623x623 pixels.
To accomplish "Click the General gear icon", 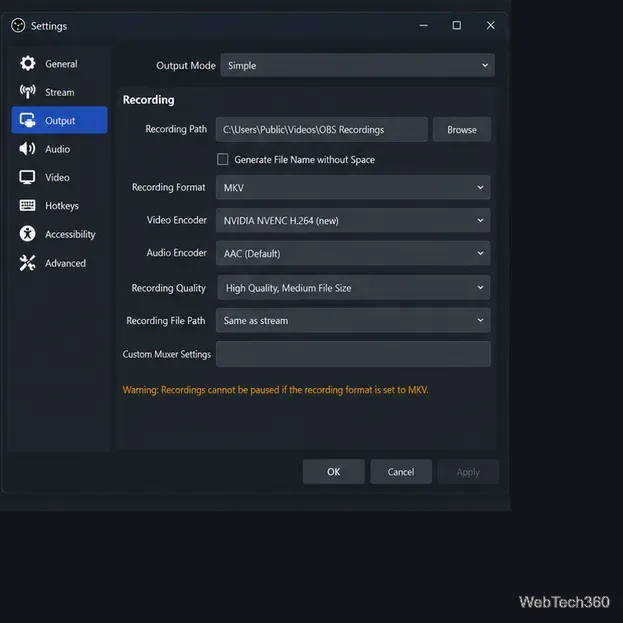I will 27,64.
